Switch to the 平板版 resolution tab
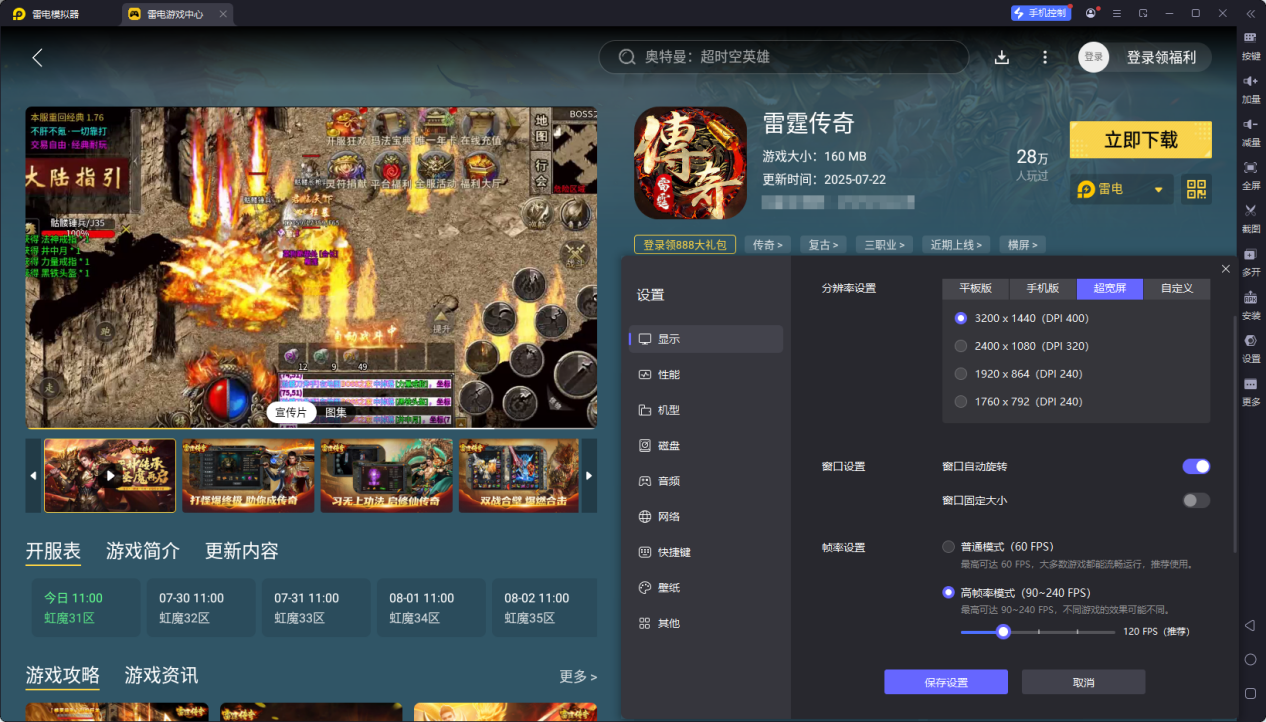This screenshot has width=1266, height=722. point(976,289)
